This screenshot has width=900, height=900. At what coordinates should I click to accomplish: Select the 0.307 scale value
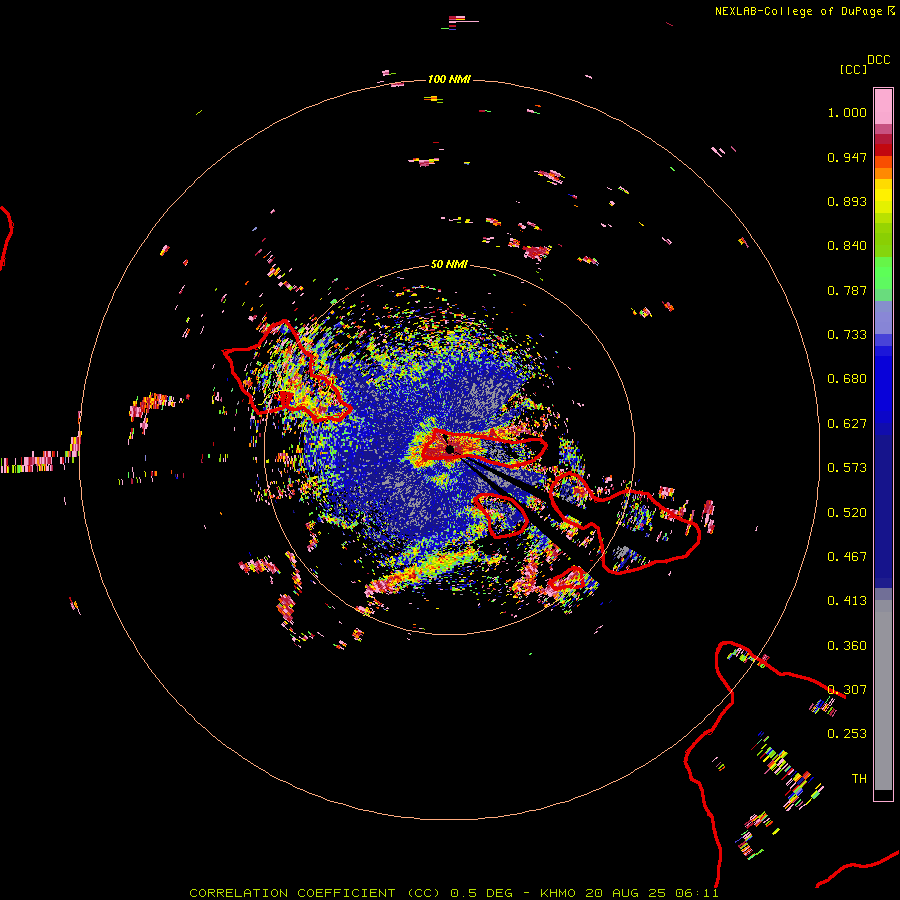pyautogui.click(x=847, y=690)
